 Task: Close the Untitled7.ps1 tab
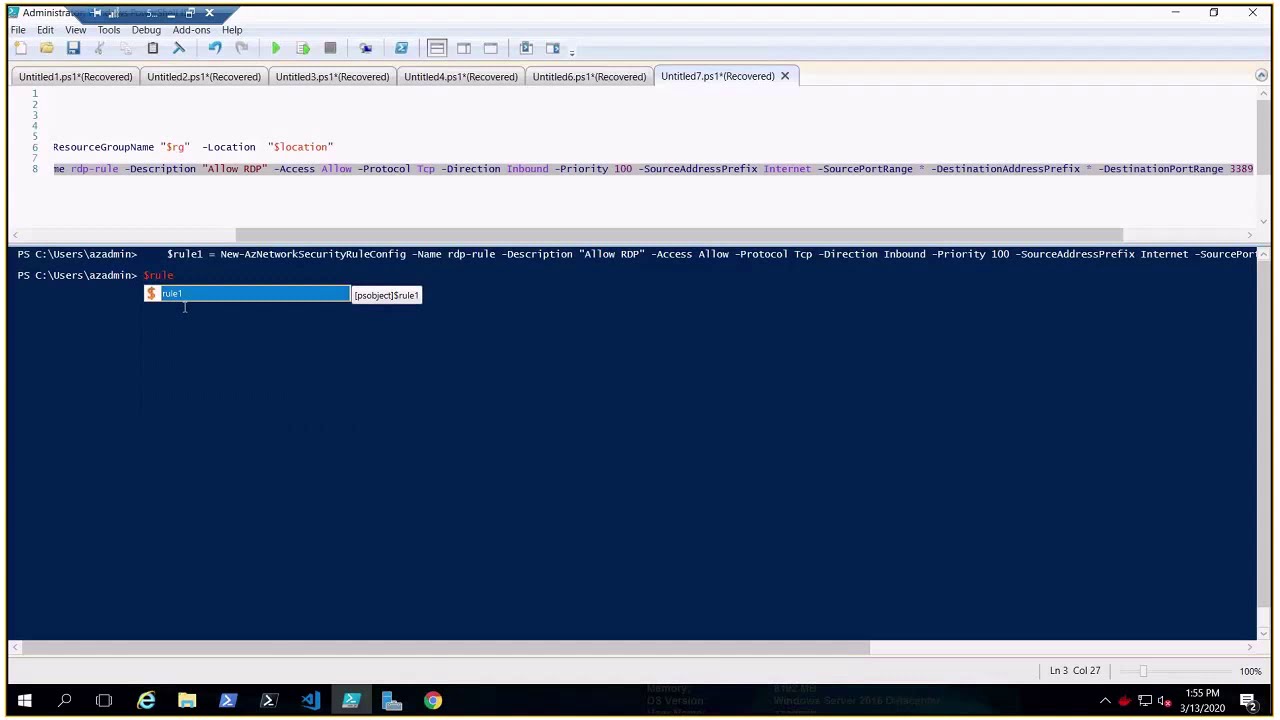[x=785, y=76]
